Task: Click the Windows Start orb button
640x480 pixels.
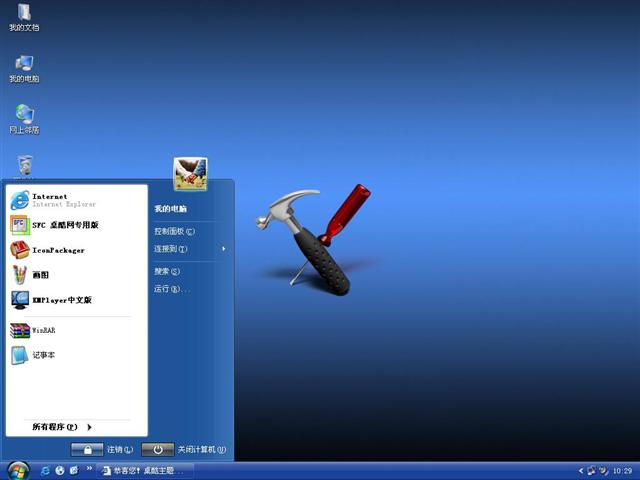Action: (x=18, y=471)
